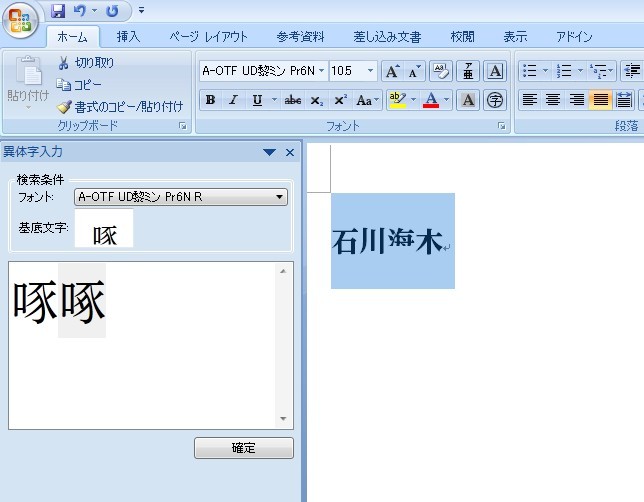Undo the last action
The height and width of the screenshot is (502, 644).
80,11
